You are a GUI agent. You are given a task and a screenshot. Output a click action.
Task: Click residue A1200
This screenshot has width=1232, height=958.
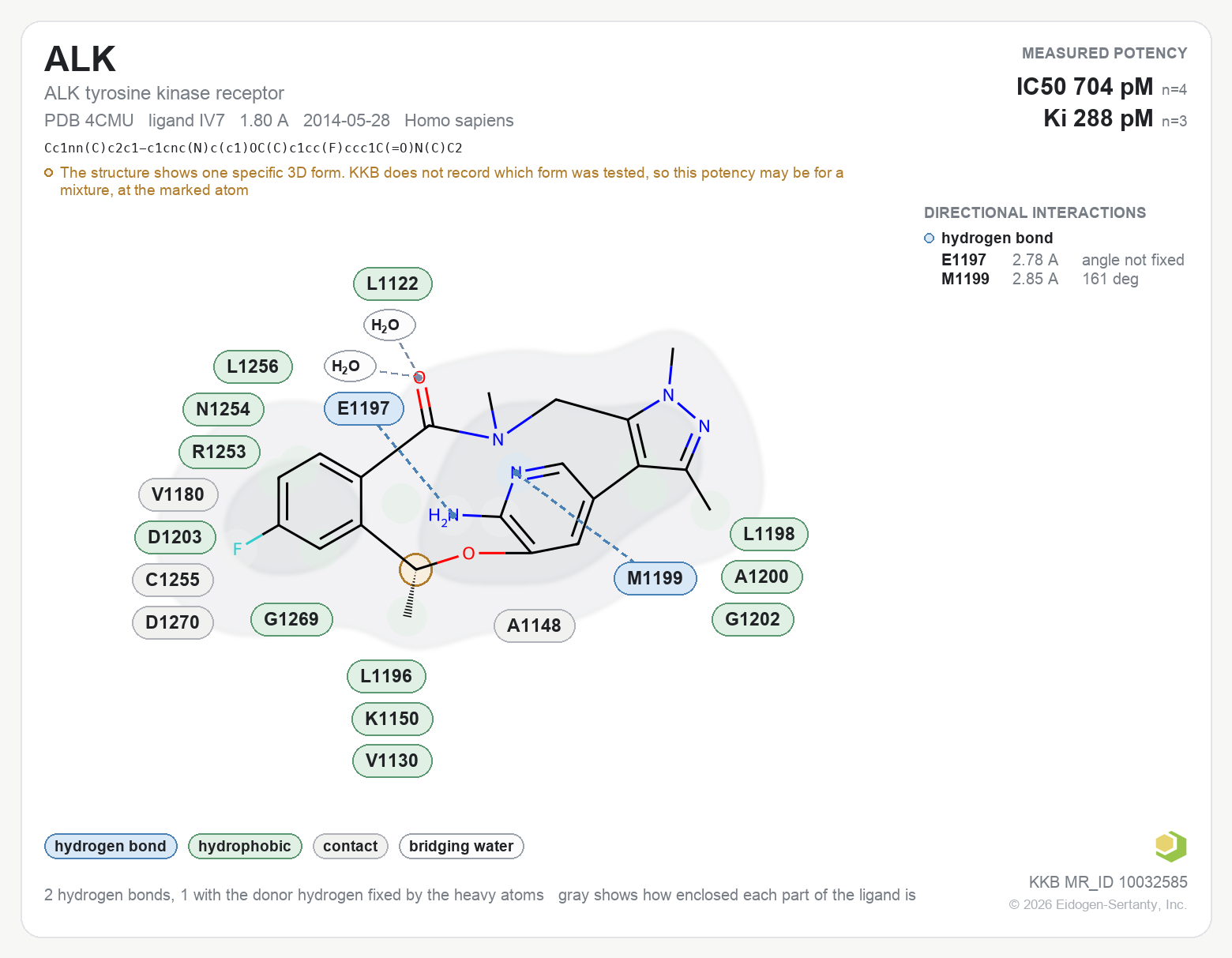762,577
